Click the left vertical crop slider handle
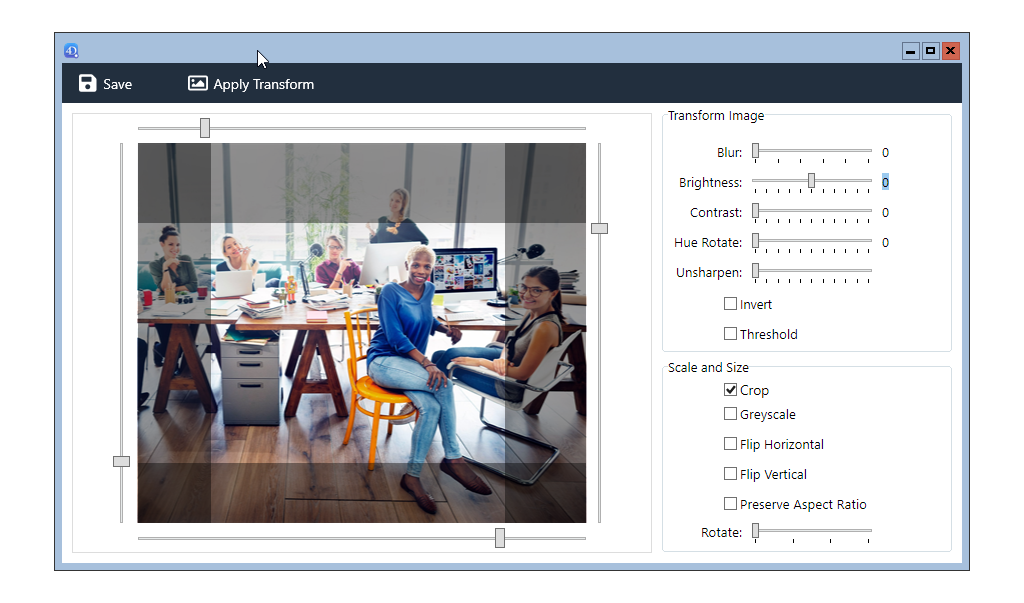Image resolution: width=1024 pixels, height=603 pixels. click(121, 462)
